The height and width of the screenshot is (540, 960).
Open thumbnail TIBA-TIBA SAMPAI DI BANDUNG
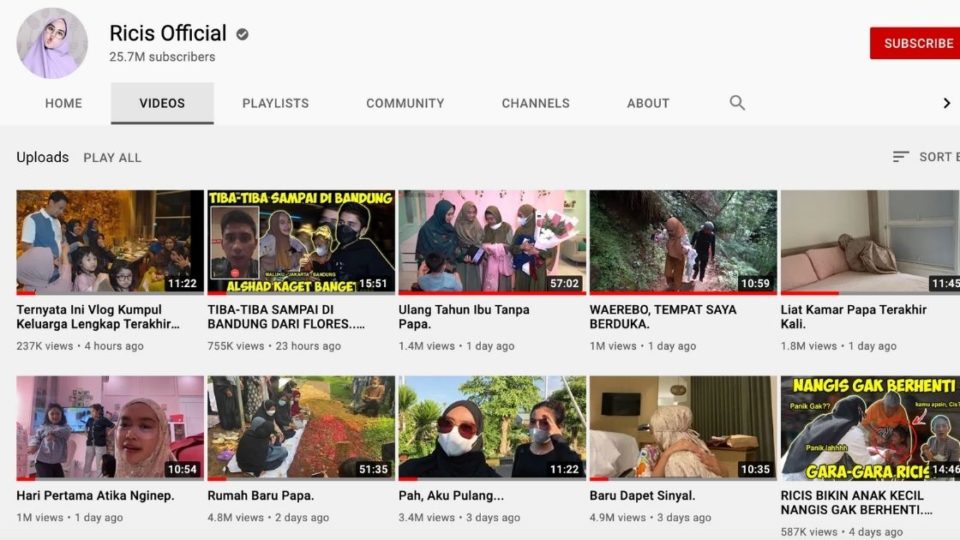(x=301, y=242)
